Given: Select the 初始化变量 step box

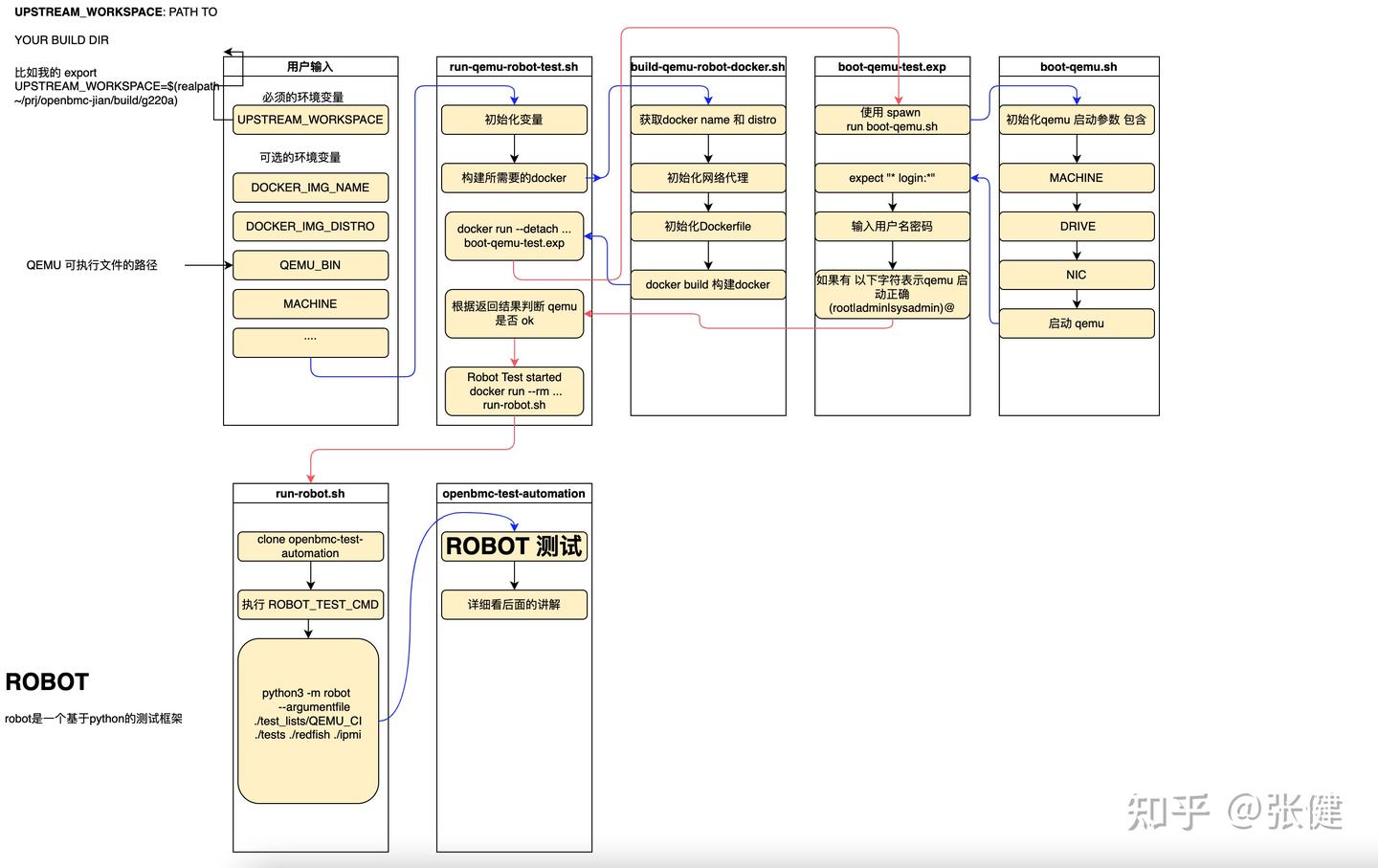Looking at the screenshot, I should click(x=514, y=120).
